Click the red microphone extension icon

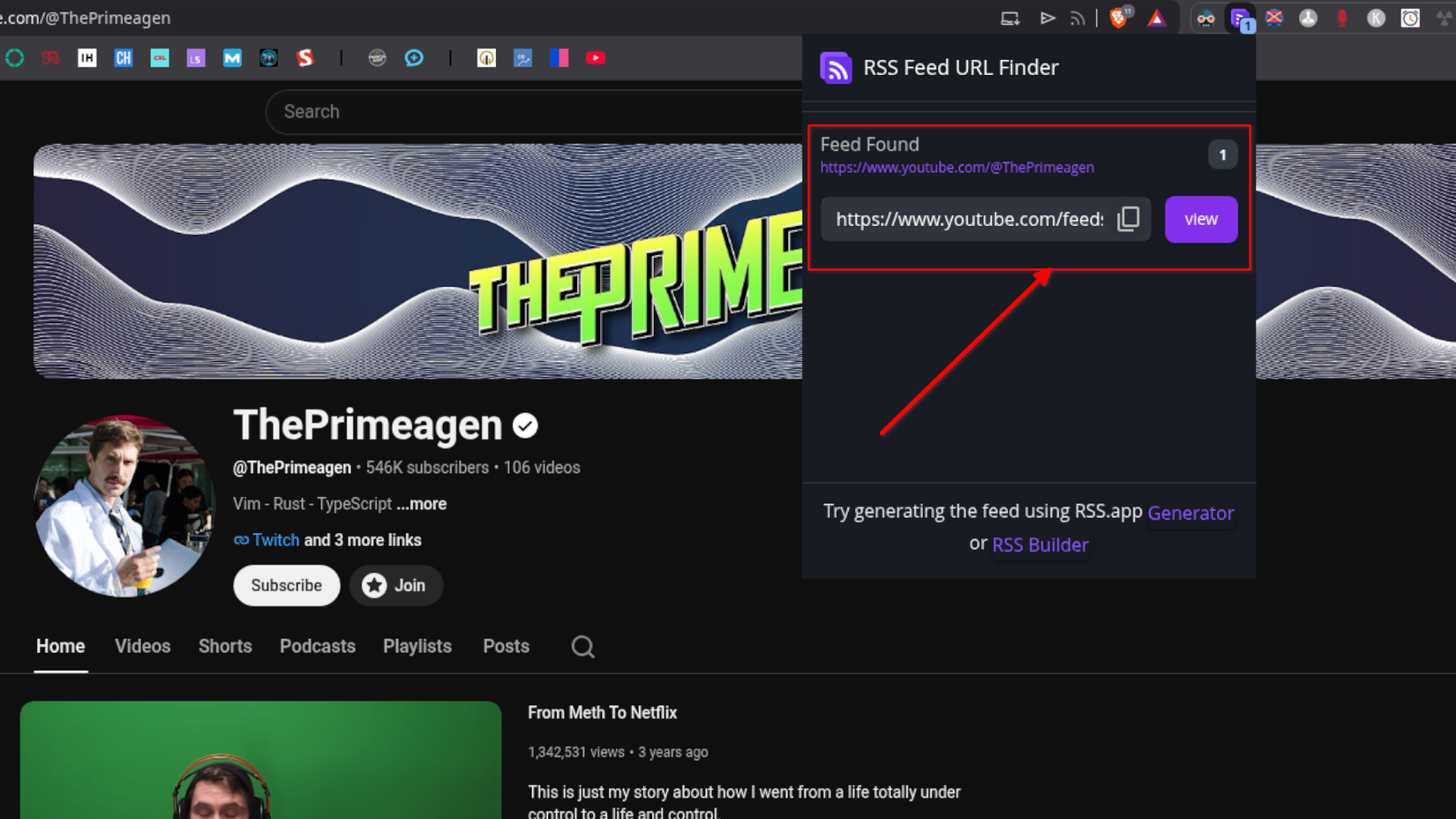[x=1342, y=19]
